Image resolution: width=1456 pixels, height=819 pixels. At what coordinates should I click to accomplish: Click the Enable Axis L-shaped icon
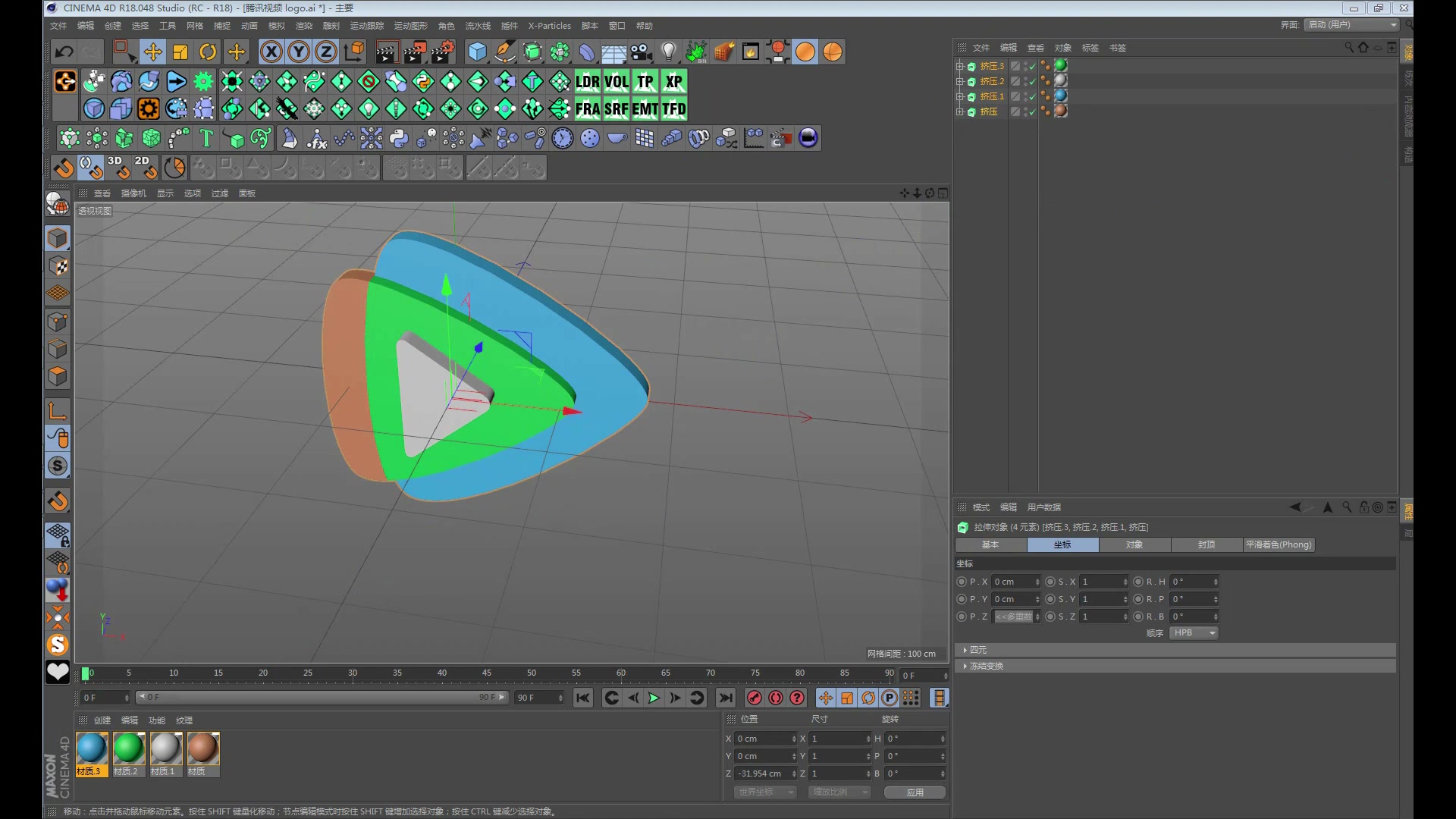58,411
